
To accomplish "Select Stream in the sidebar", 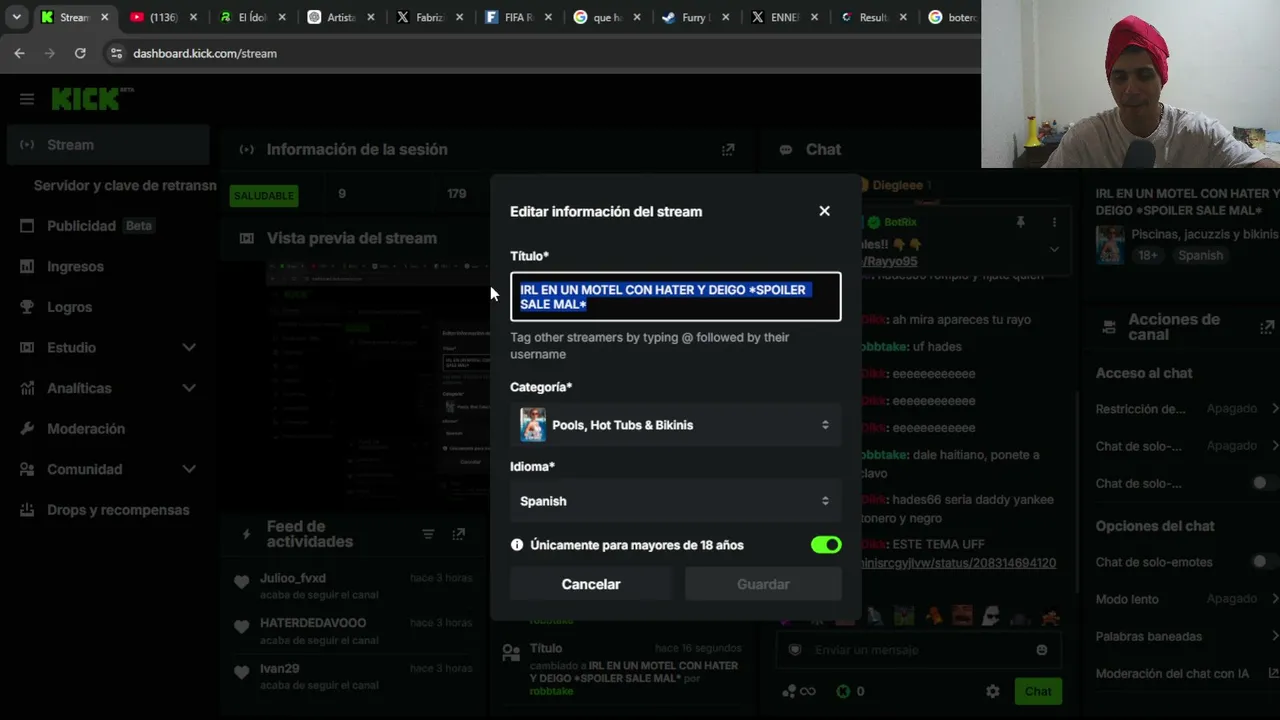I will [x=108, y=145].
